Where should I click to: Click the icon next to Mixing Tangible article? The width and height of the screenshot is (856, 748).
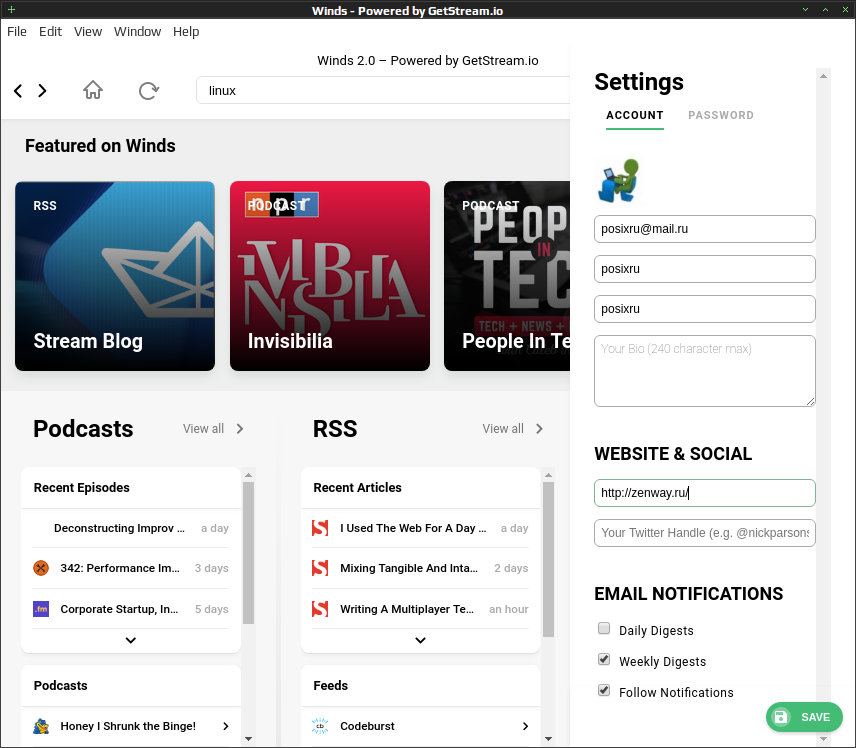[320, 568]
